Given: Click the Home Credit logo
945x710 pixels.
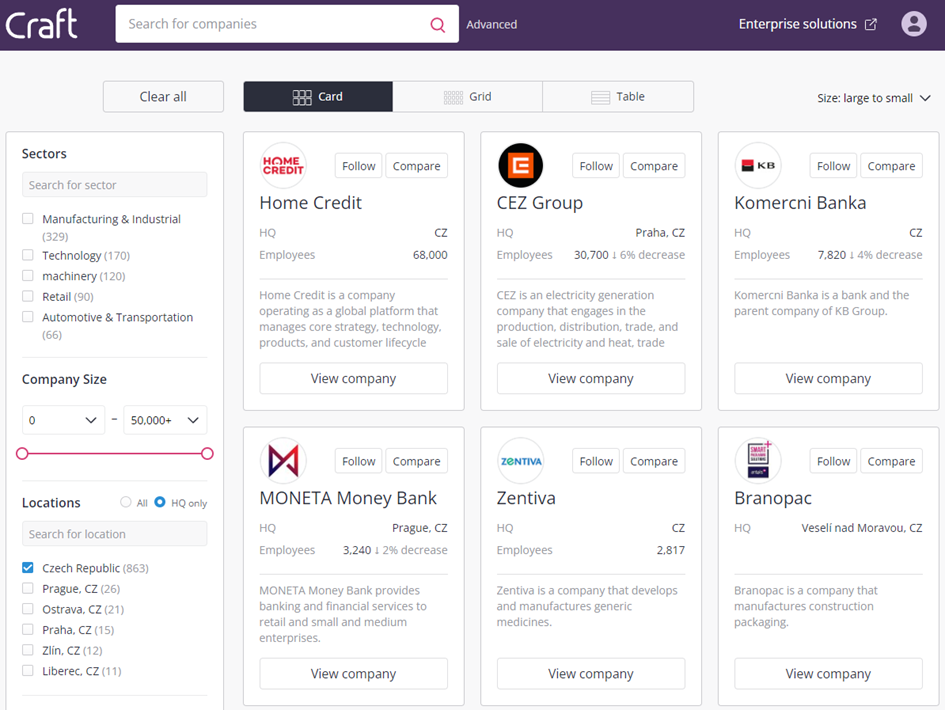Looking at the screenshot, I should pos(283,166).
